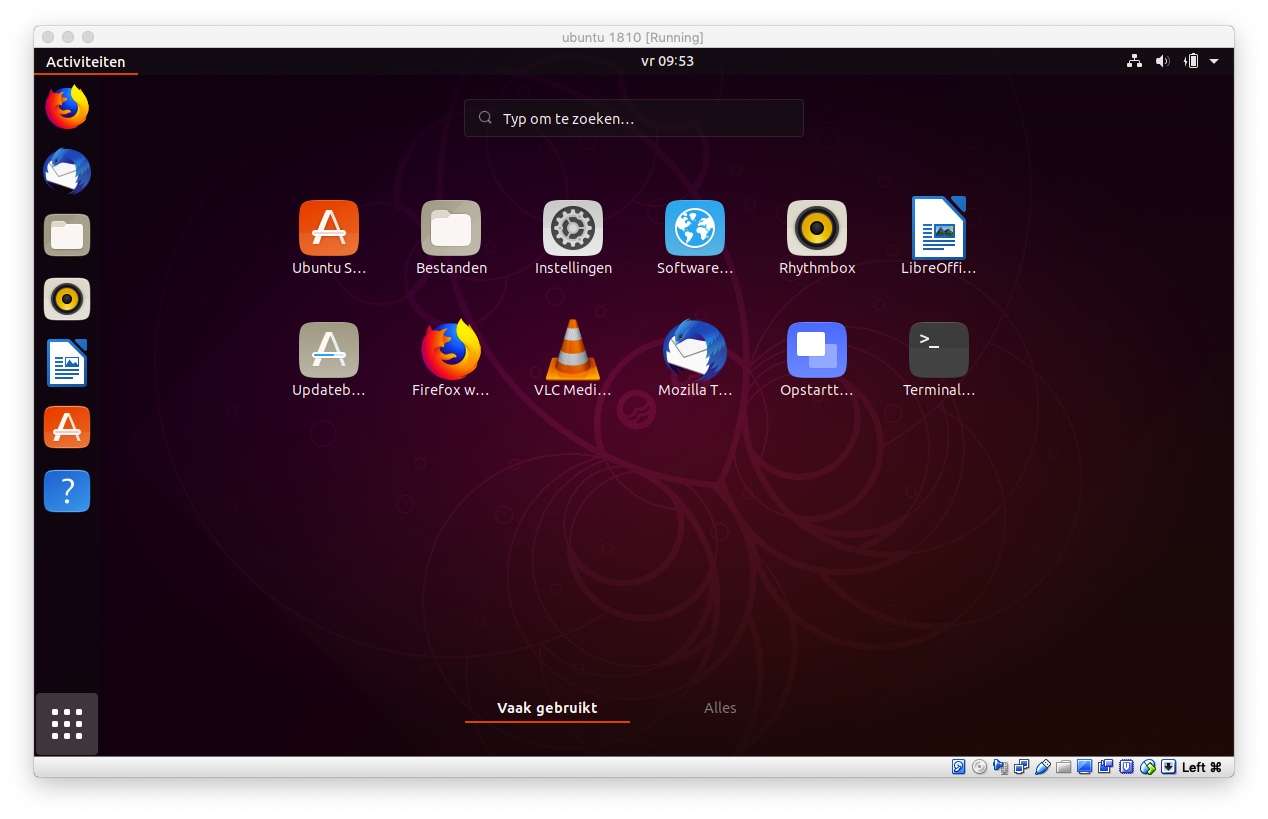Screen dimensions: 1268x819
Task: Open the Opstarttoepassingen app icon
Action: [x=816, y=351]
